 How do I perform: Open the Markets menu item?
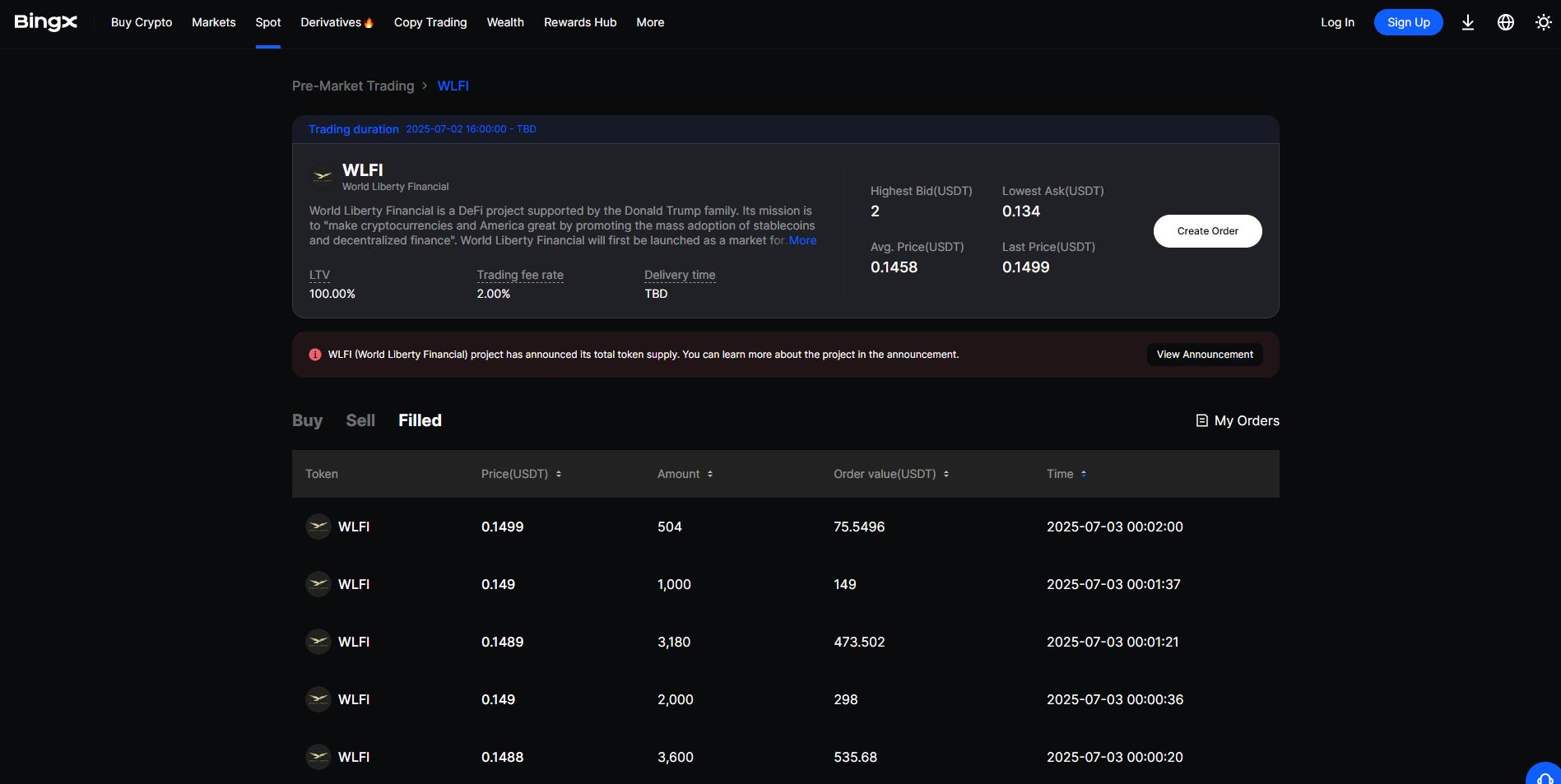pos(214,22)
